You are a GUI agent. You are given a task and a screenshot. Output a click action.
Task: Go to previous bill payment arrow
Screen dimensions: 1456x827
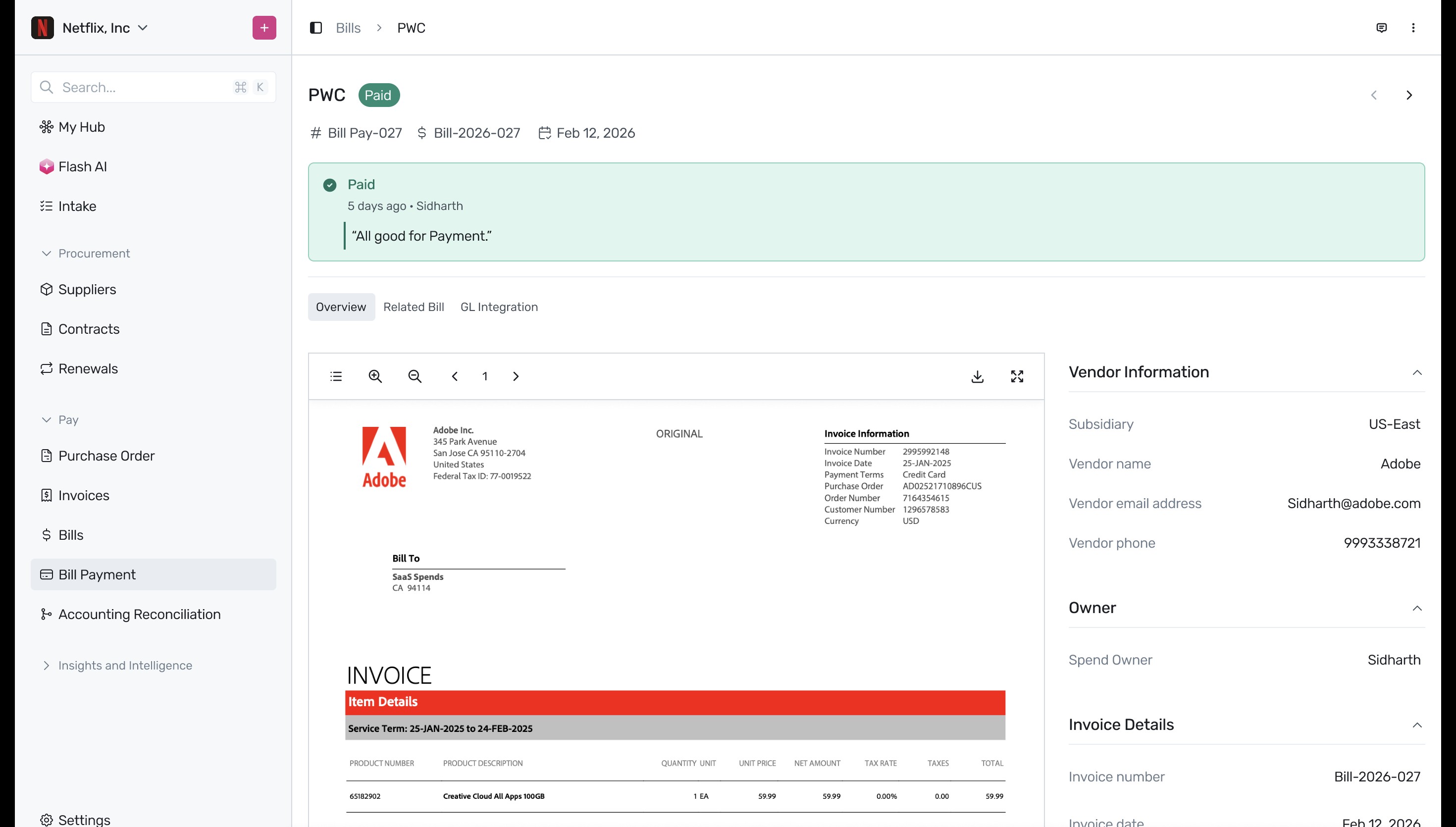(x=1374, y=95)
